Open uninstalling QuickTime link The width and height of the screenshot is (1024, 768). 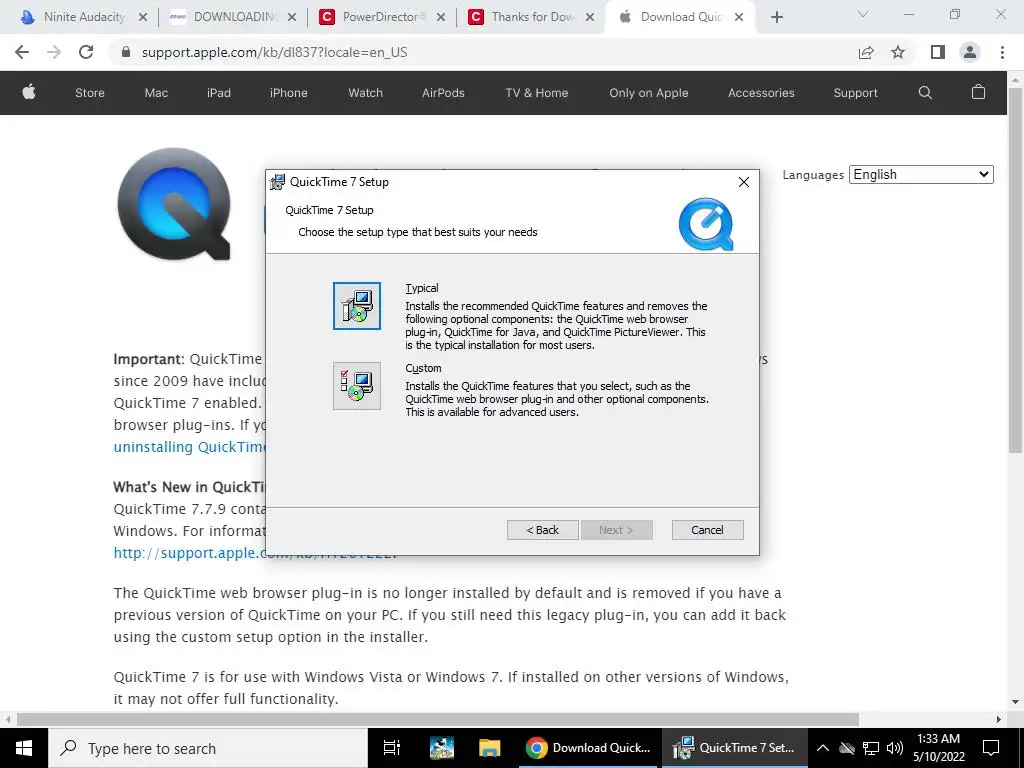(189, 447)
